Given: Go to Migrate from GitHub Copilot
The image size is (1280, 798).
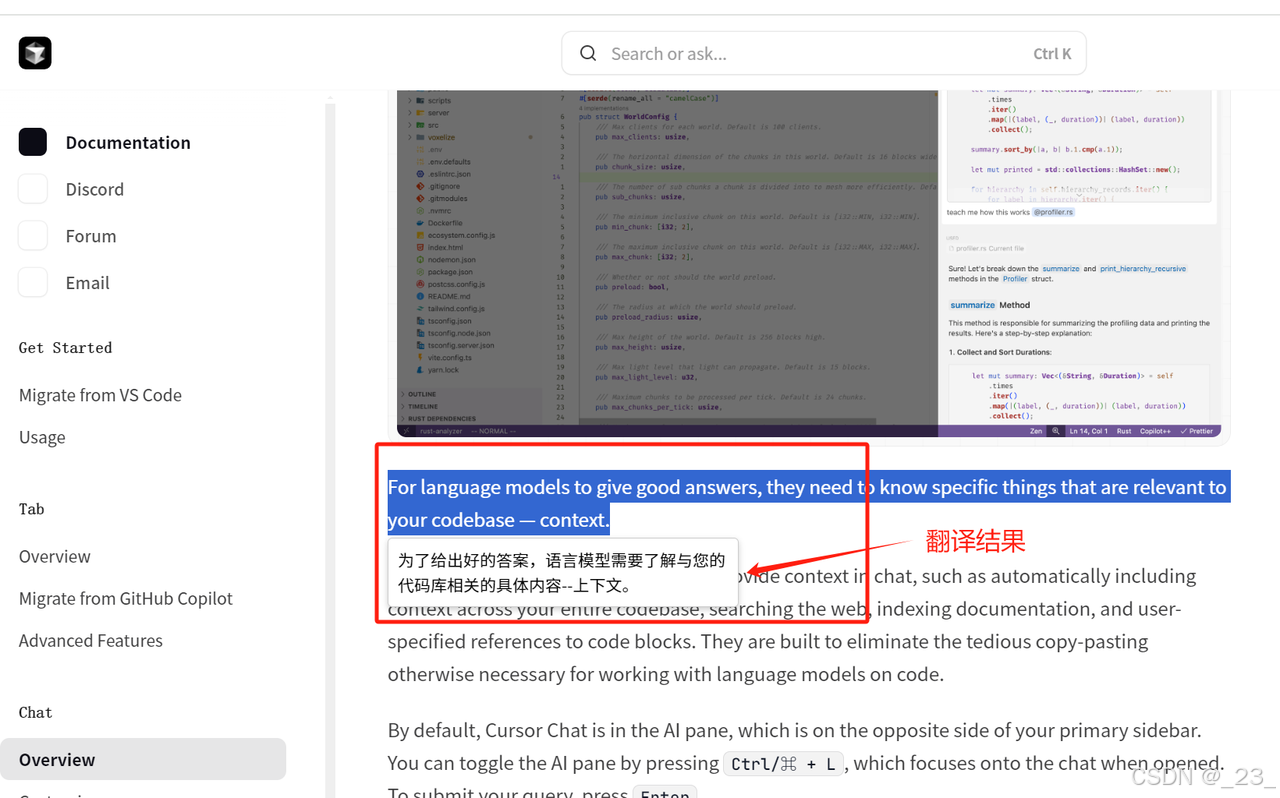Looking at the screenshot, I should pos(126,598).
